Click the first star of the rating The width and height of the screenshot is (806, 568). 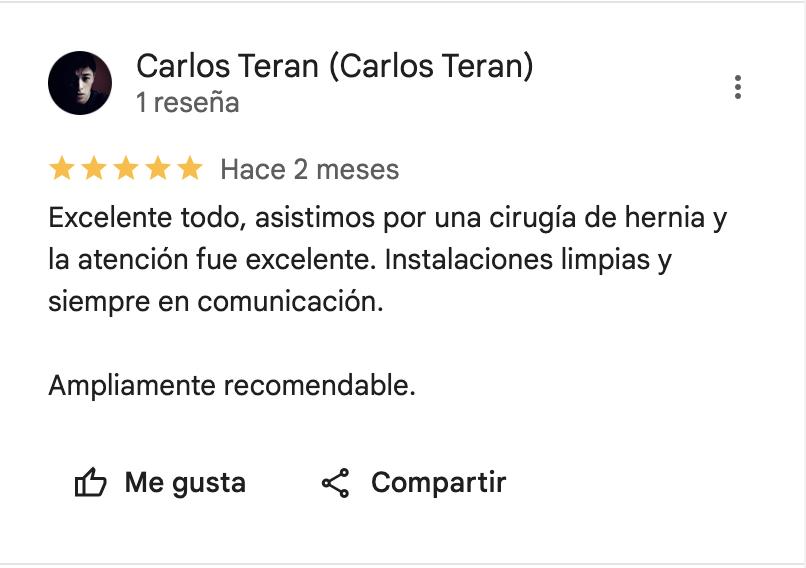[x=62, y=170]
